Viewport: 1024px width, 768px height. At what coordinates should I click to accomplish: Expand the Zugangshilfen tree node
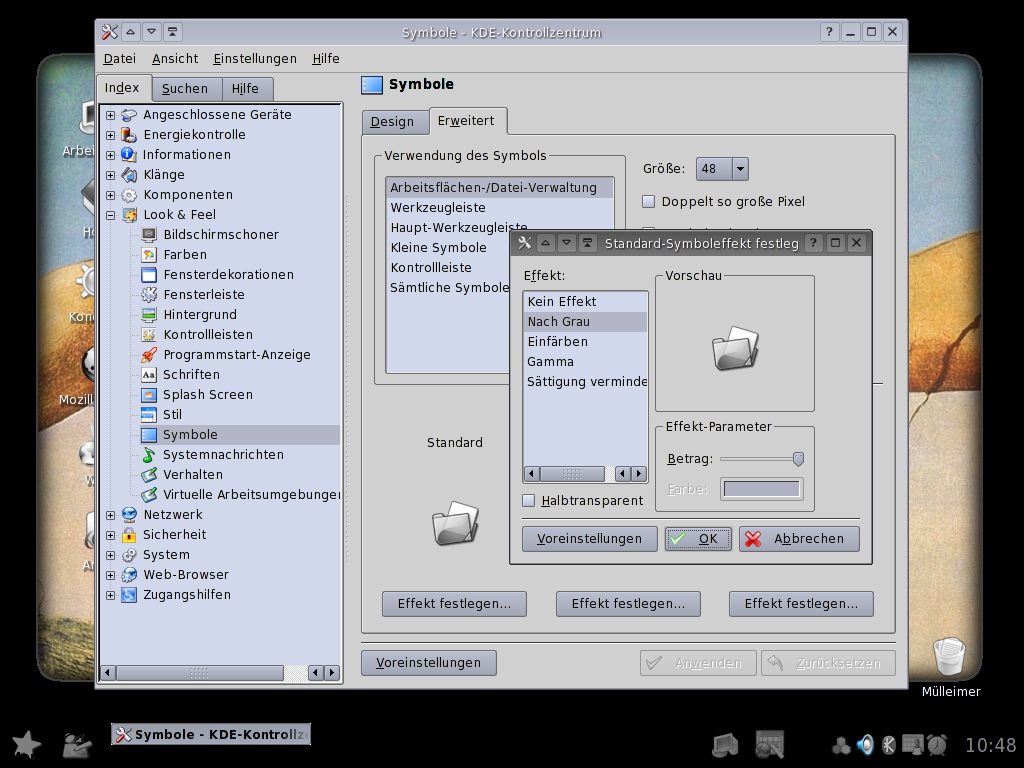point(110,596)
